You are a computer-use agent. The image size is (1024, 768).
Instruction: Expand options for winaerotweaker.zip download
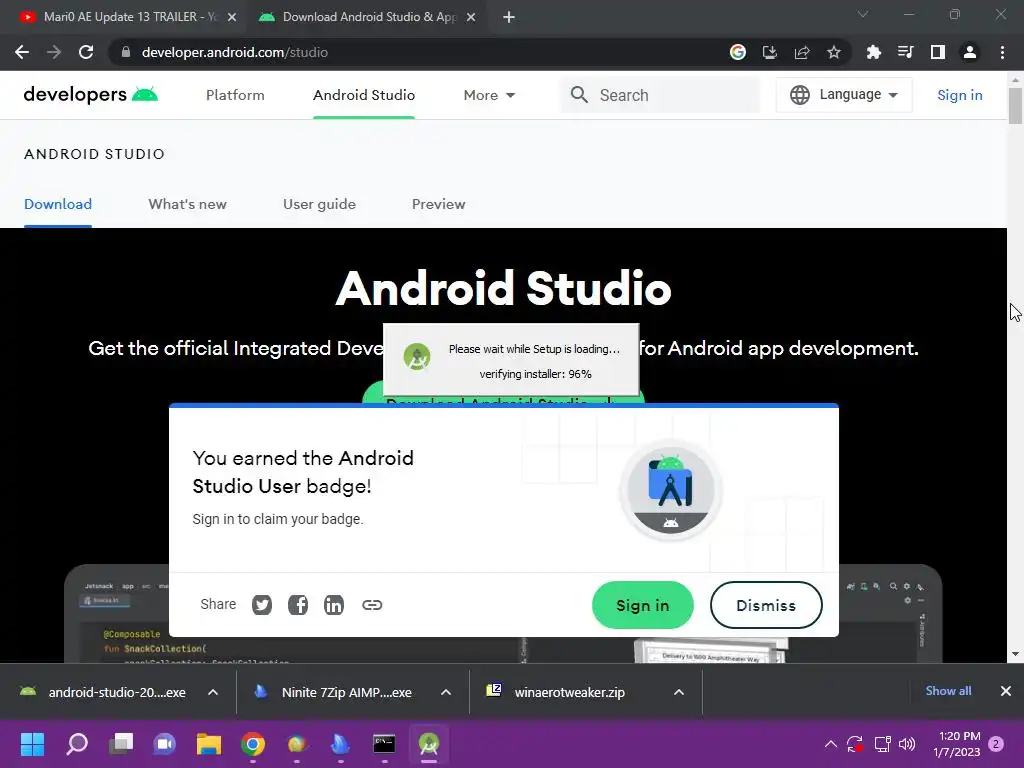tap(679, 692)
